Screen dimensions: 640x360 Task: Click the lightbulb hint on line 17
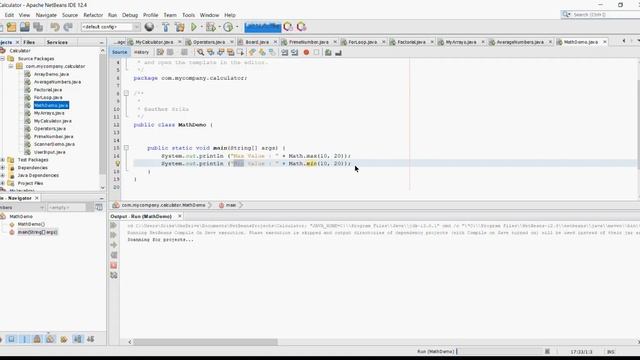pyautogui.click(x=118, y=164)
